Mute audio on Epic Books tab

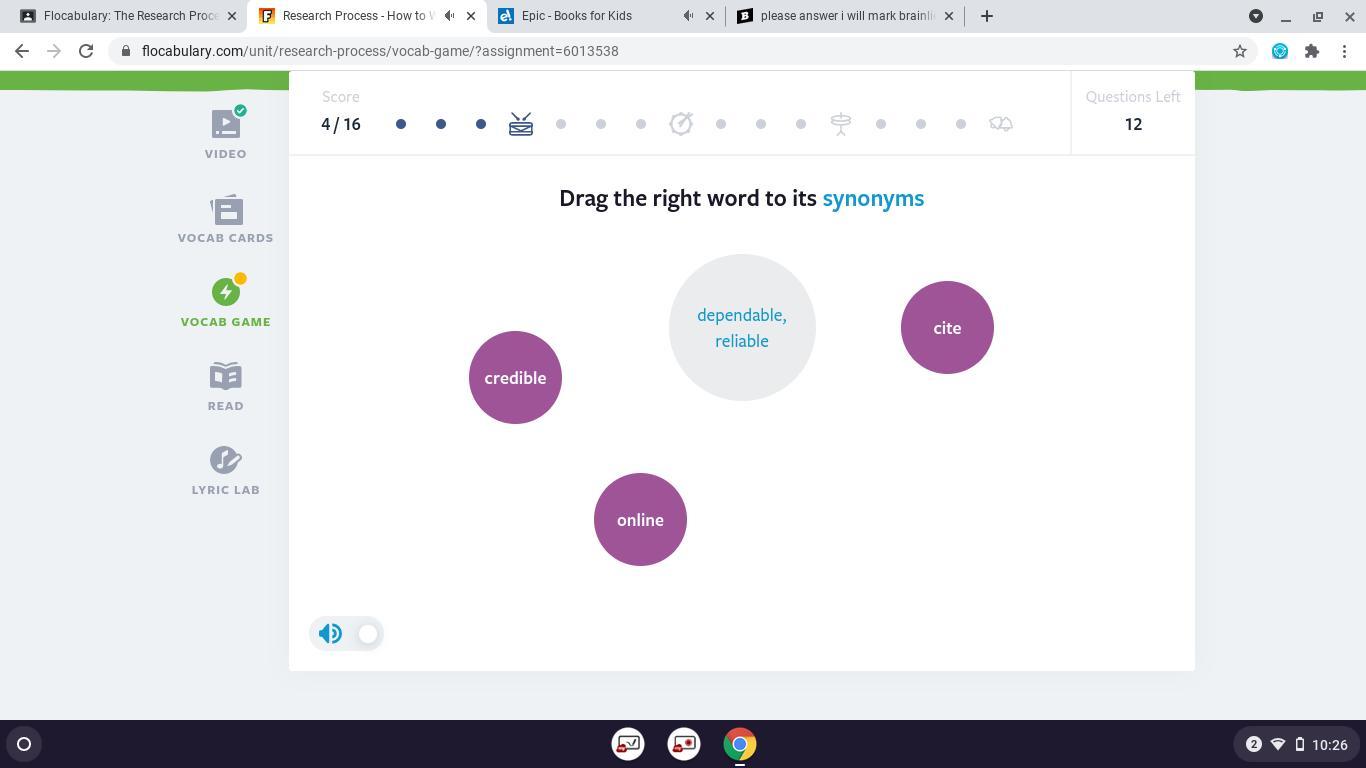[x=689, y=16]
